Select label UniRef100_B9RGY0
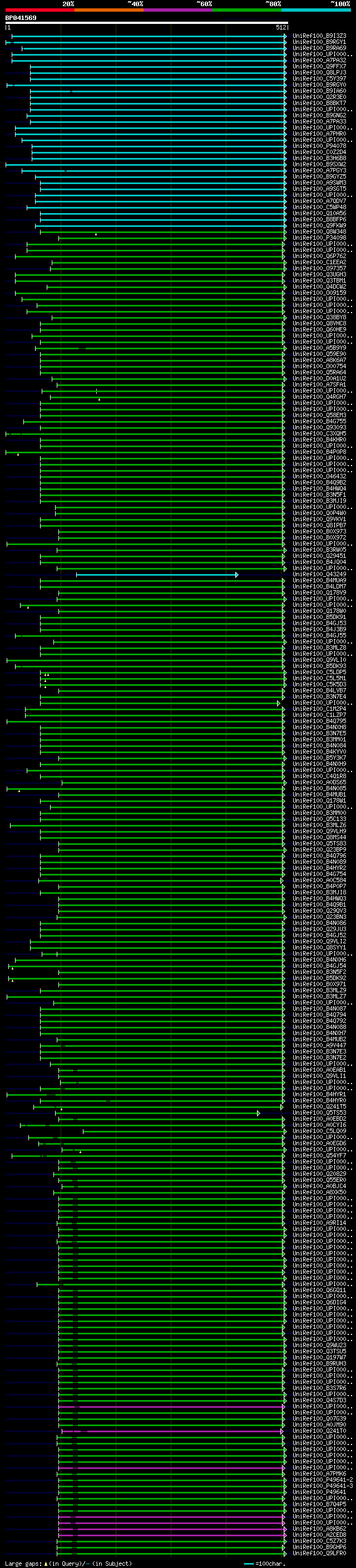This screenshot has height=1568, width=356. pyautogui.click(x=319, y=85)
